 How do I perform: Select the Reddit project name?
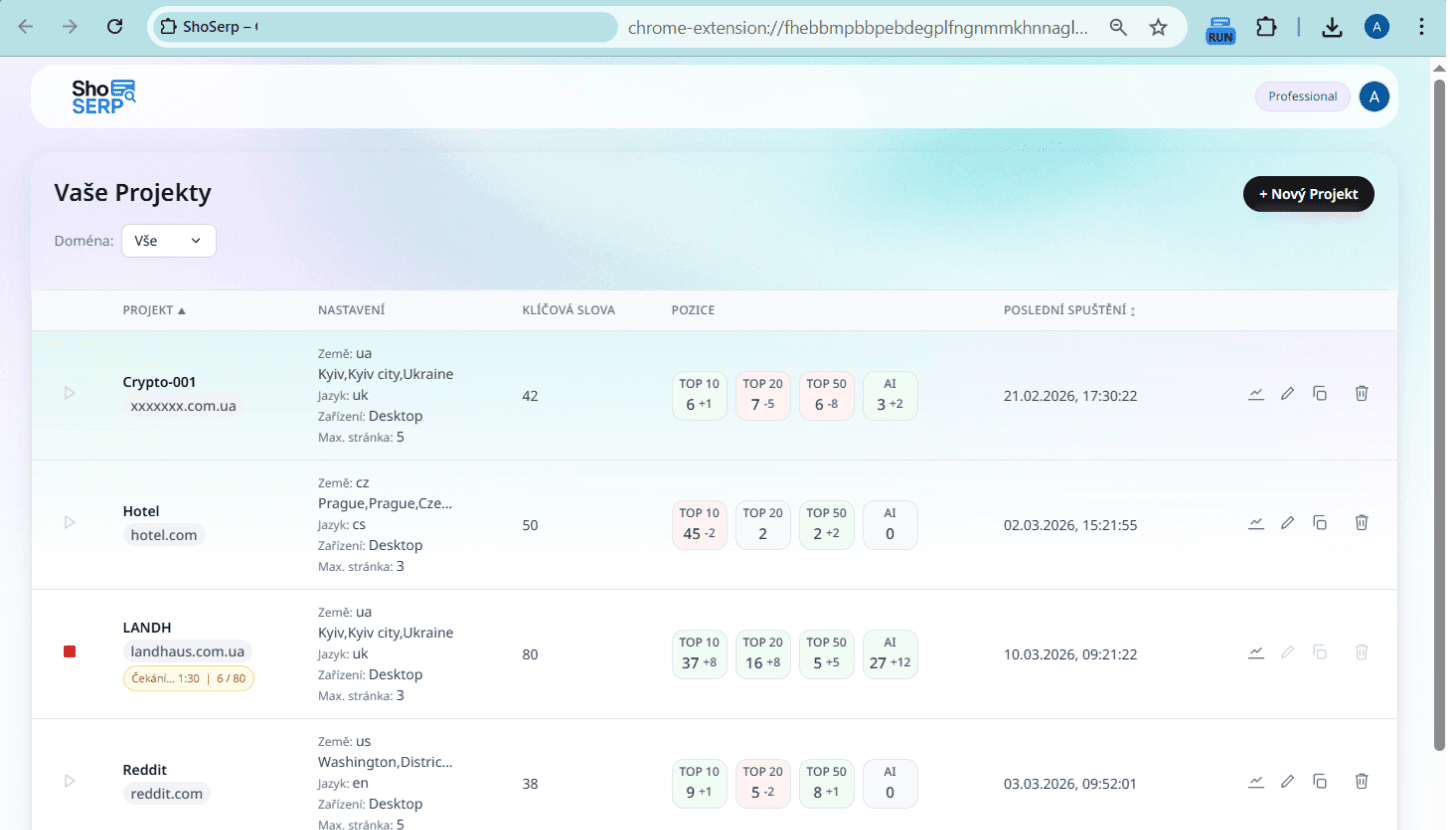145,769
